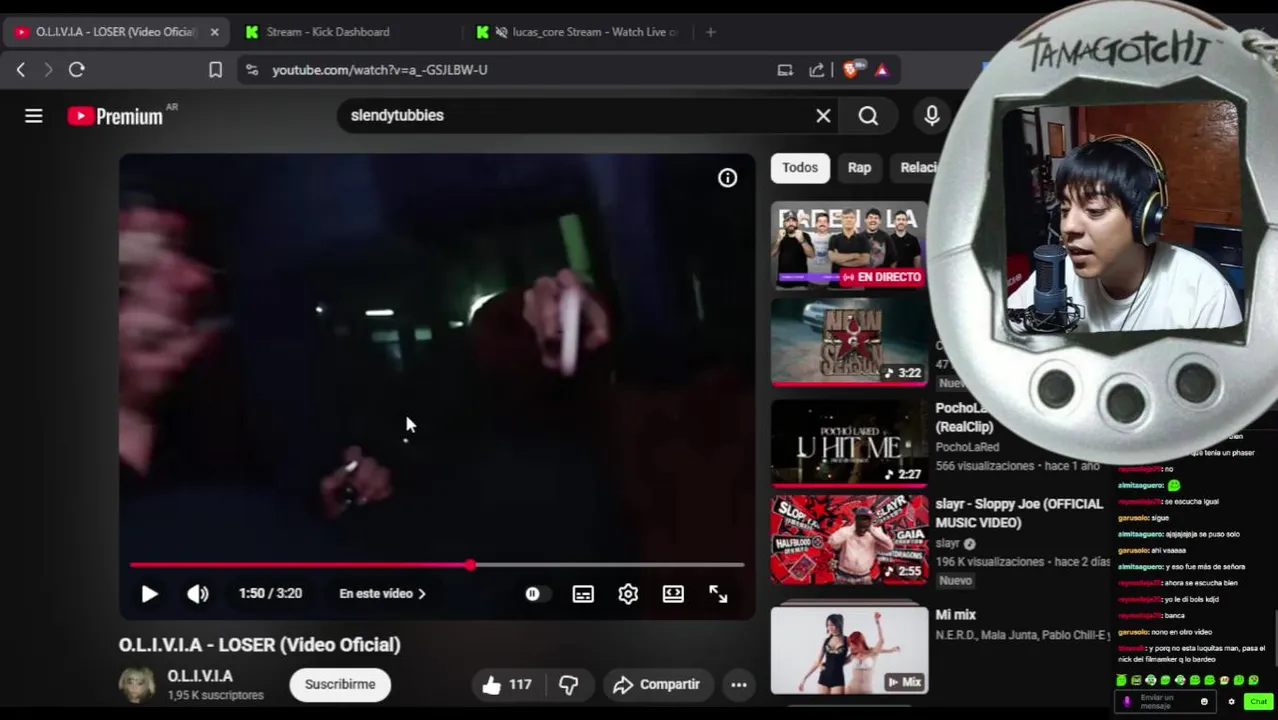This screenshot has height=720, width=1278.
Task: Run the YouTube search magnifier button
Action: coord(868,116)
